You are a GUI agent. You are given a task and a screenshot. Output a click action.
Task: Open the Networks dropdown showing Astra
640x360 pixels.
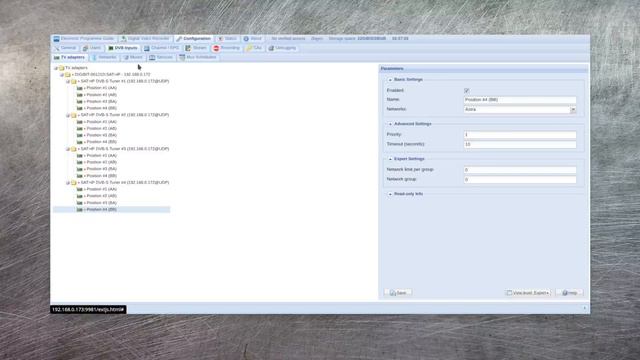(573, 109)
